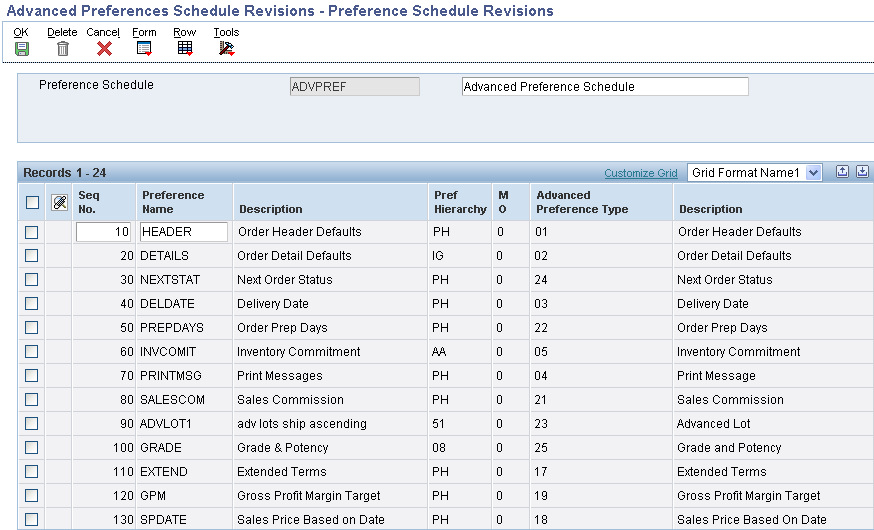The width and height of the screenshot is (874, 530).
Task: Toggle the select-all header checkbox
Action: tap(32, 202)
